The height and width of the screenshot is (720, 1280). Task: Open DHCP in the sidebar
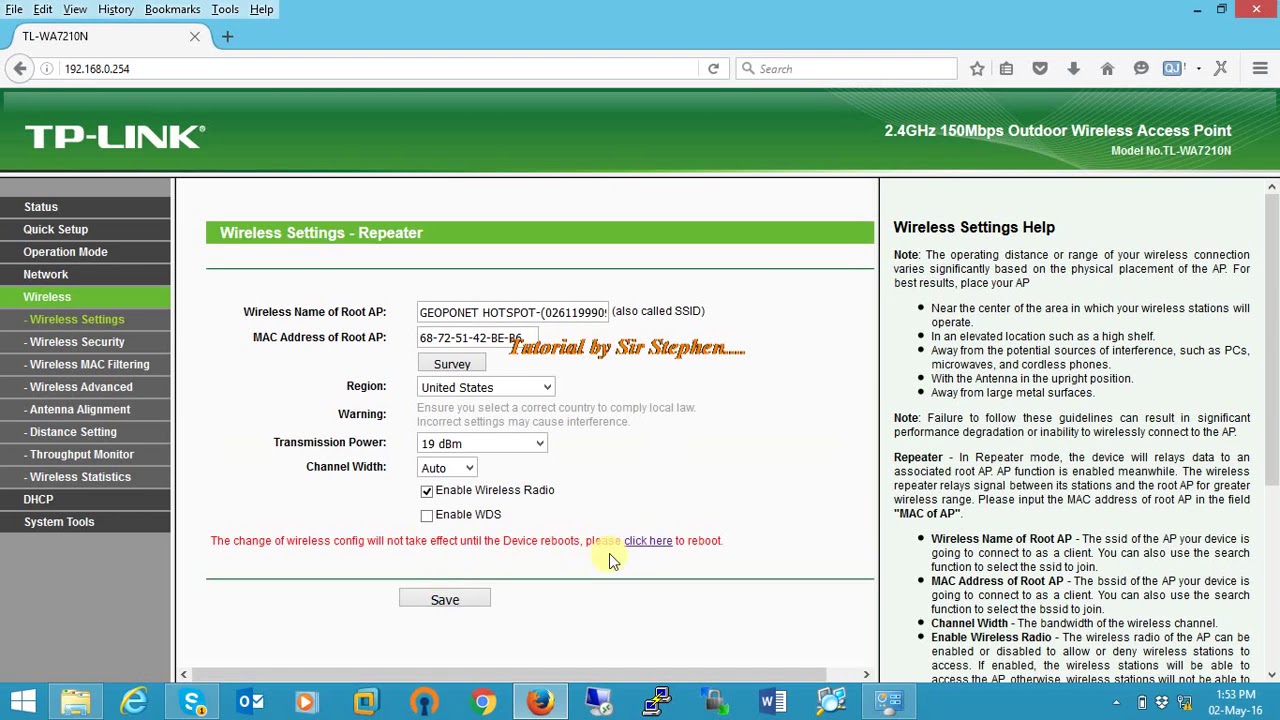86,499
